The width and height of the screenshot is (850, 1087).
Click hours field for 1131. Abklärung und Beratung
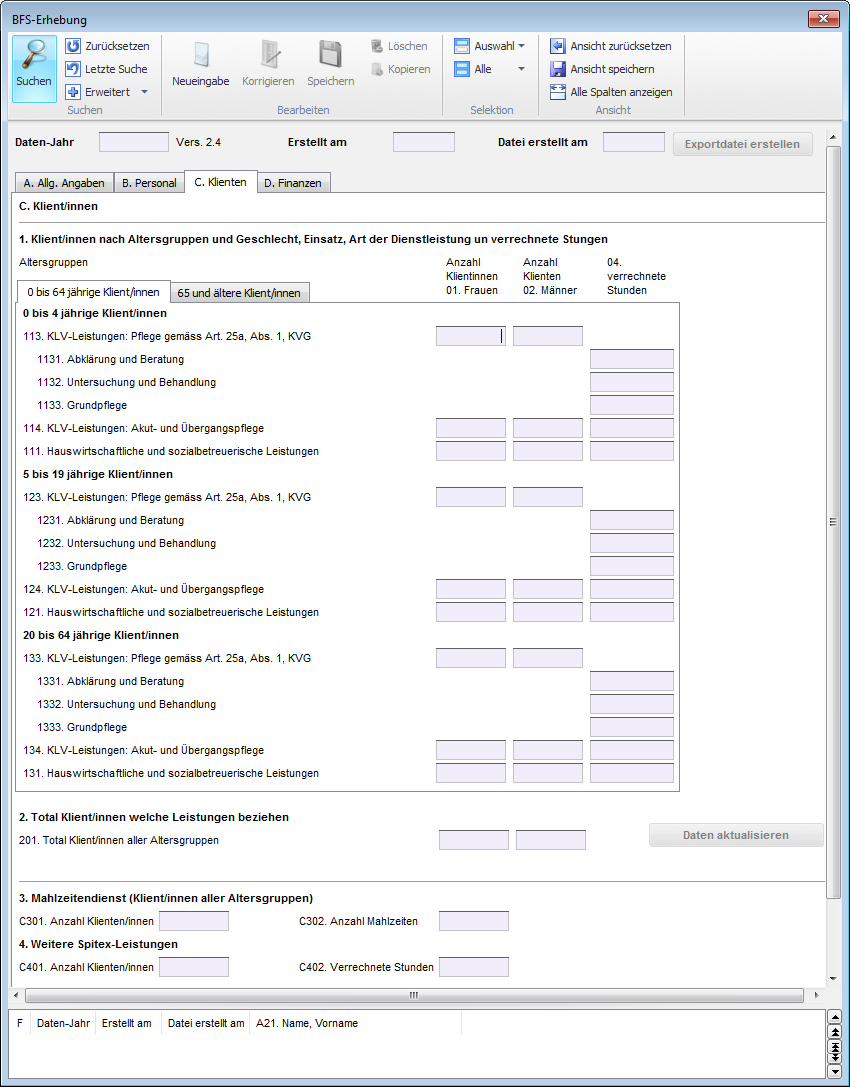pyautogui.click(x=632, y=359)
